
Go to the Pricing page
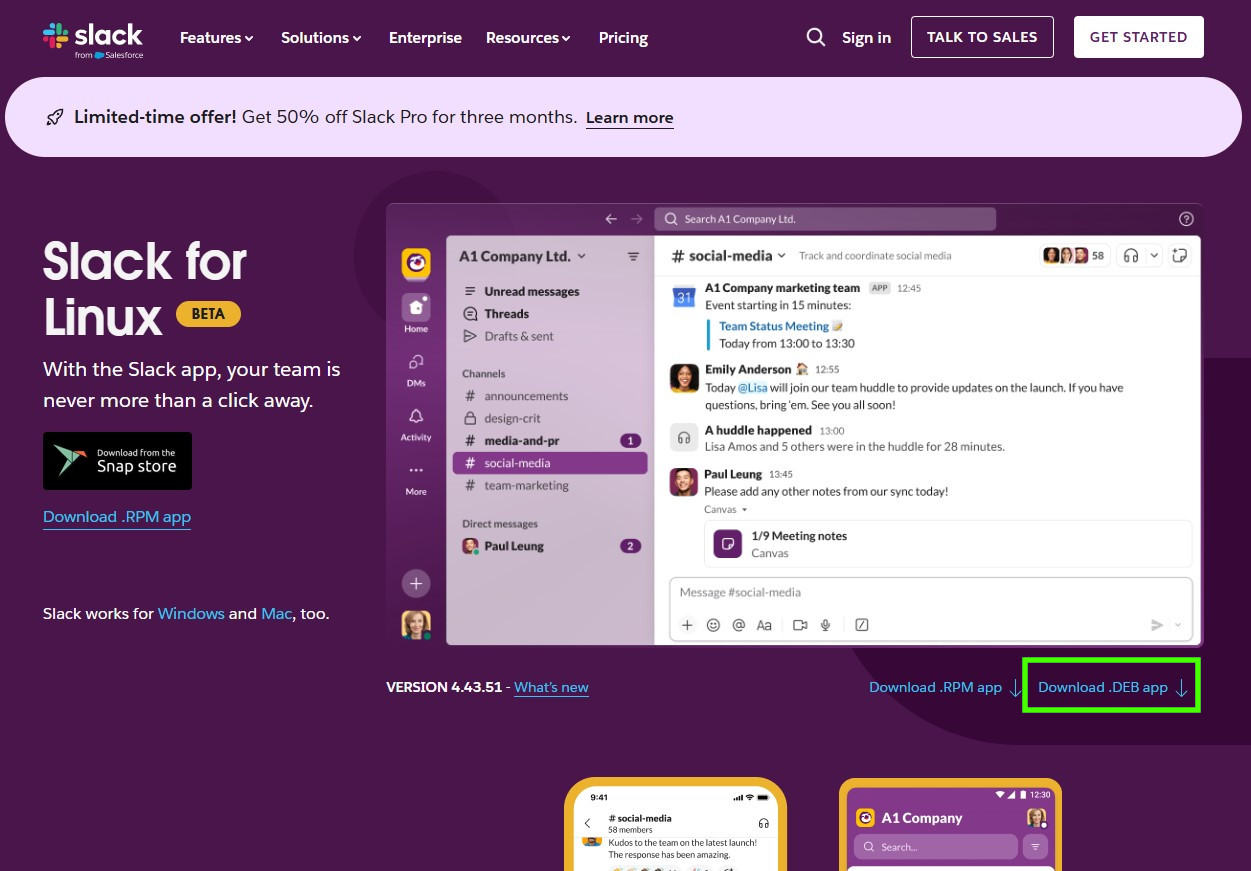[x=623, y=38]
